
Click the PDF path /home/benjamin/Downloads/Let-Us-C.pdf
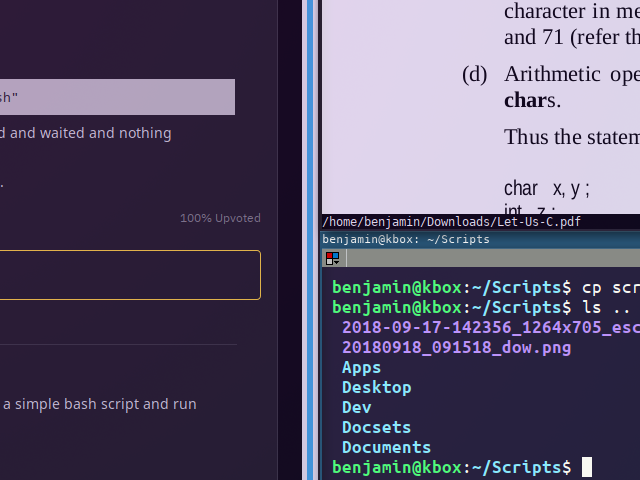coord(451,222)
